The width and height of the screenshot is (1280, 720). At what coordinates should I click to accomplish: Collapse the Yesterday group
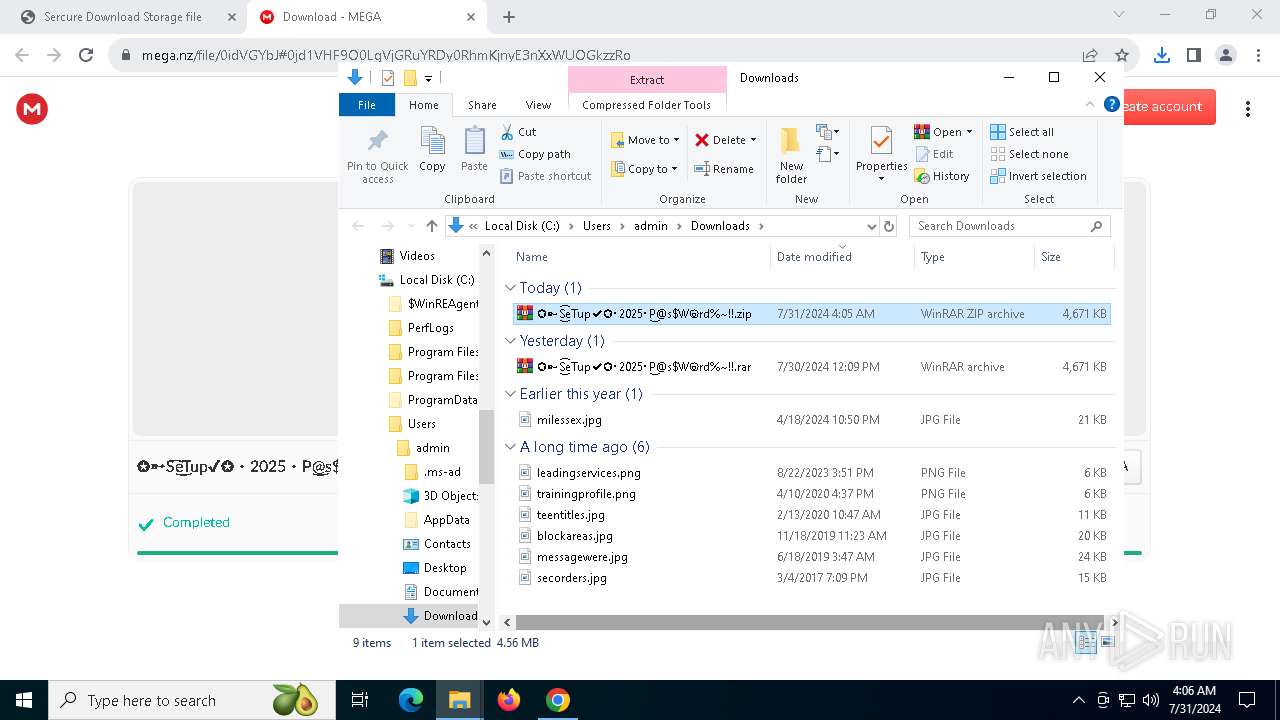pos(510,341)
